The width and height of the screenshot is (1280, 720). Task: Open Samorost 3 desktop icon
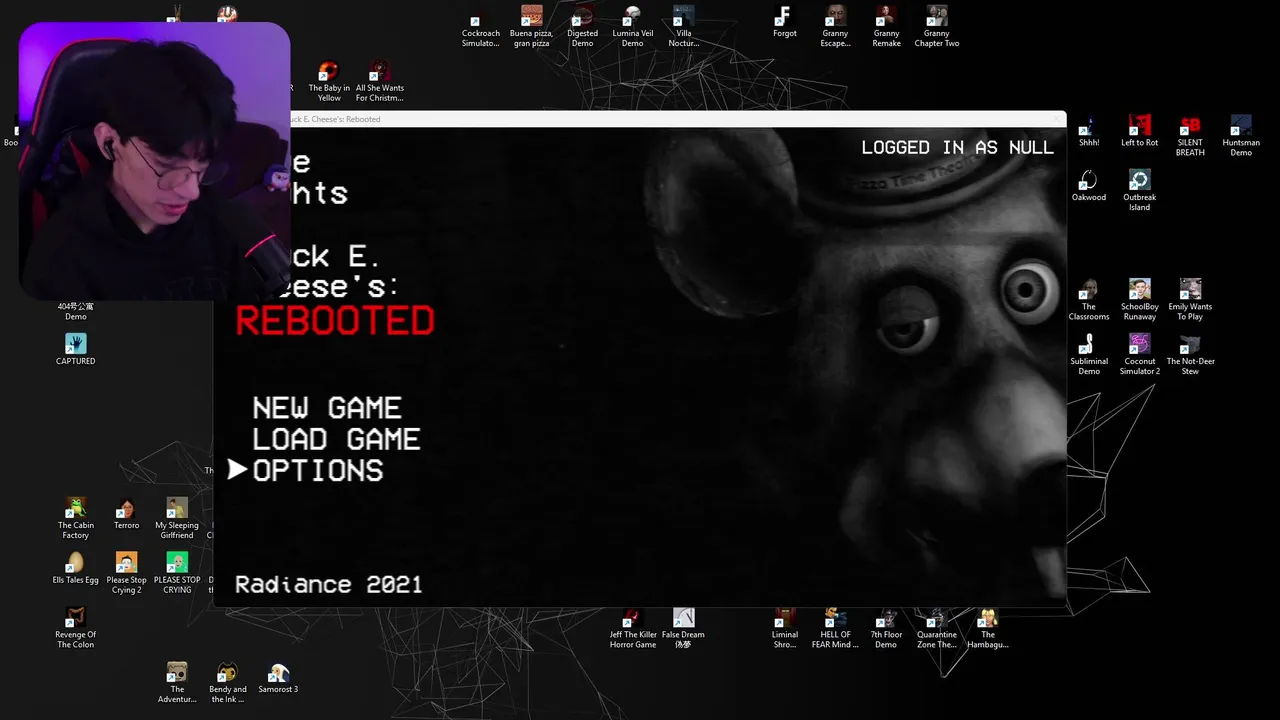click(x=278, y=678)
